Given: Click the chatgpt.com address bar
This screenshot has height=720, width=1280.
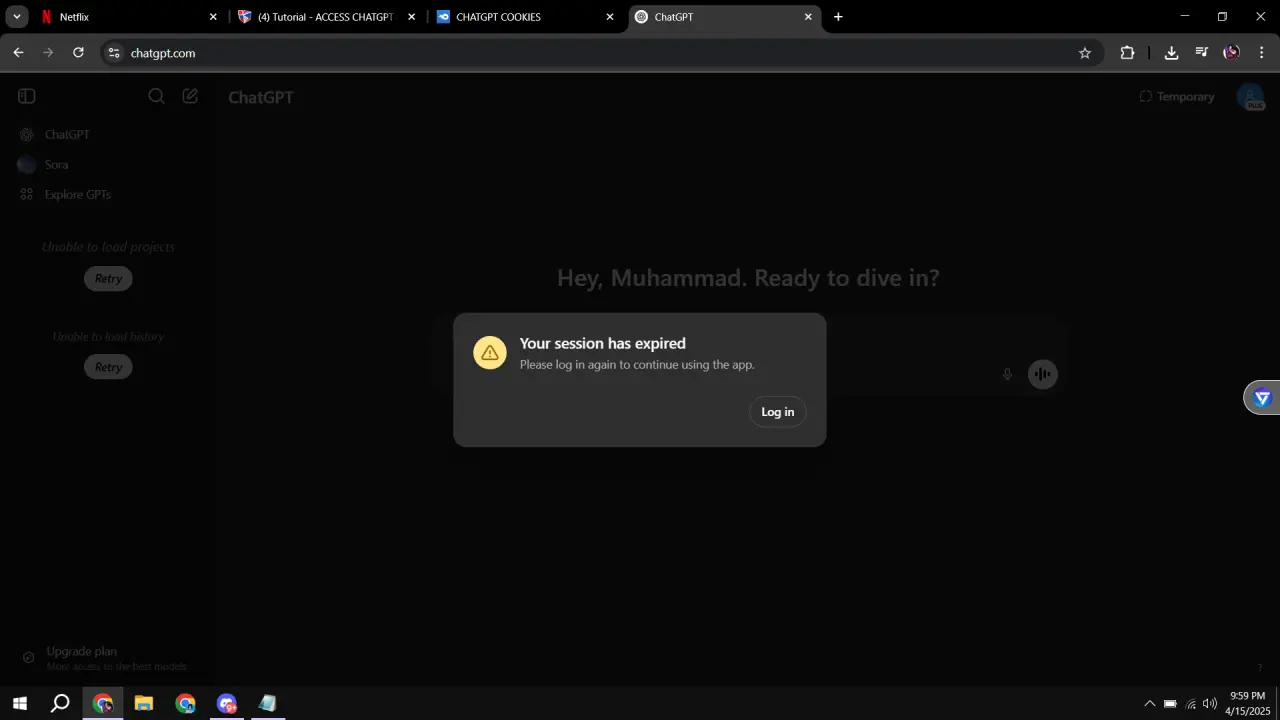Looking at the screenshot, I should (600, 53).
